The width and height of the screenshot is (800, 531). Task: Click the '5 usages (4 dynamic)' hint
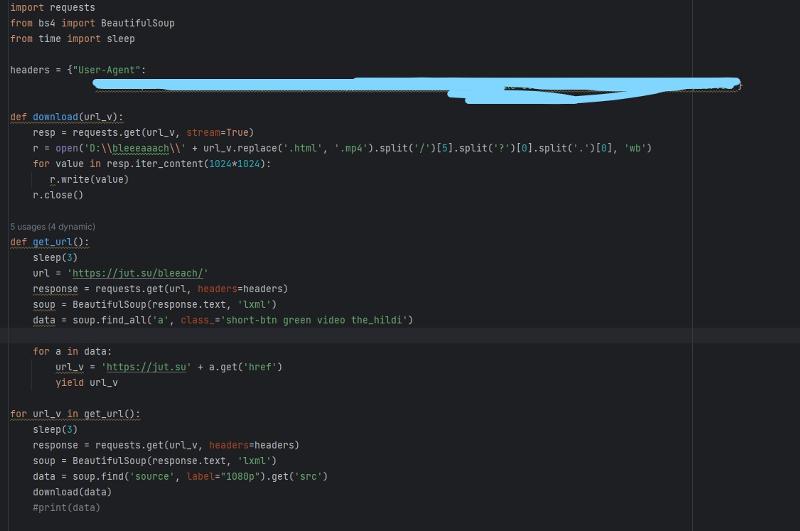click(52, 226)
